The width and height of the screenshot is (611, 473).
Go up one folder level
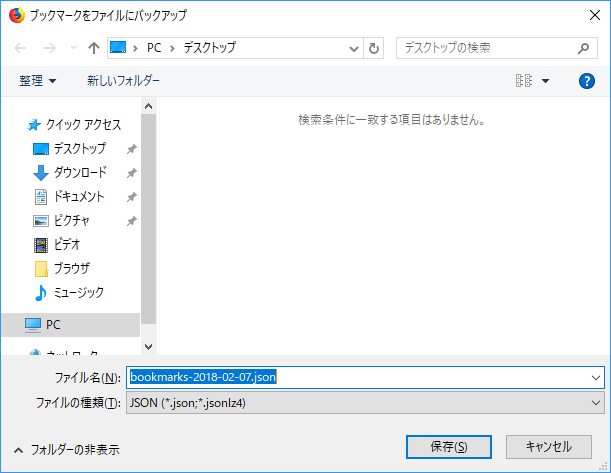click(94, 48)
